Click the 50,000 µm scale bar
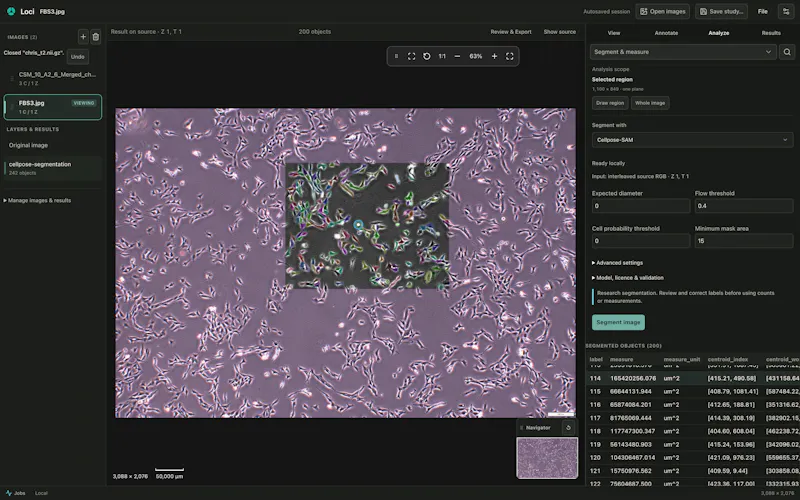 (x=169, y=473)
